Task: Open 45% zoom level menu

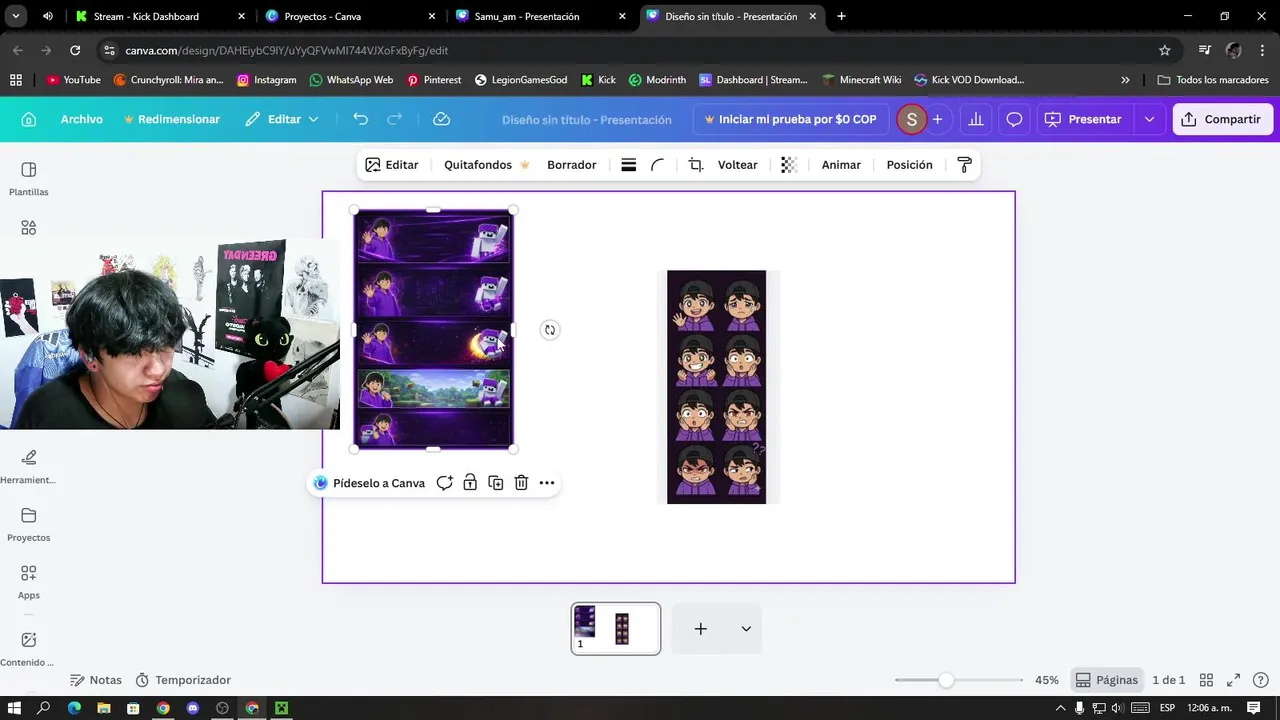Action: (1047, 680)
